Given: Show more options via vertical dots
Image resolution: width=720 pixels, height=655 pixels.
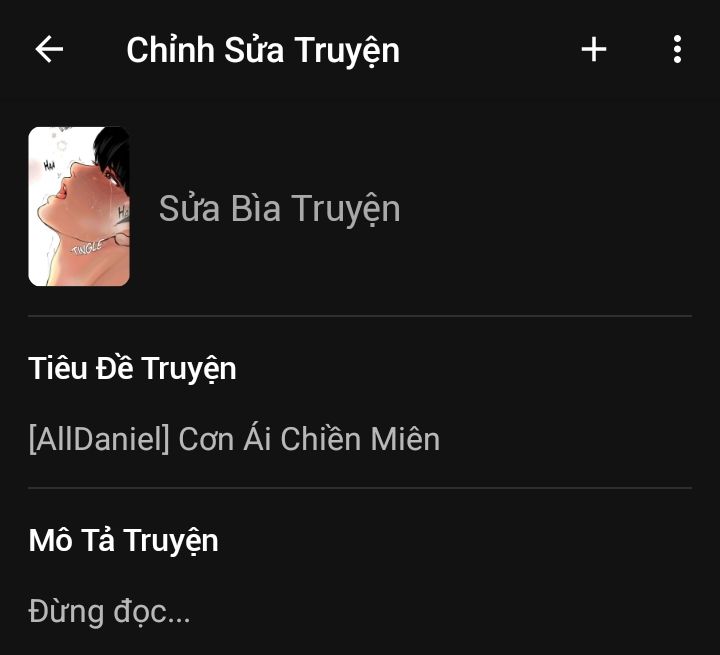Looking at the screenshot, I should (x=677, y=49).
